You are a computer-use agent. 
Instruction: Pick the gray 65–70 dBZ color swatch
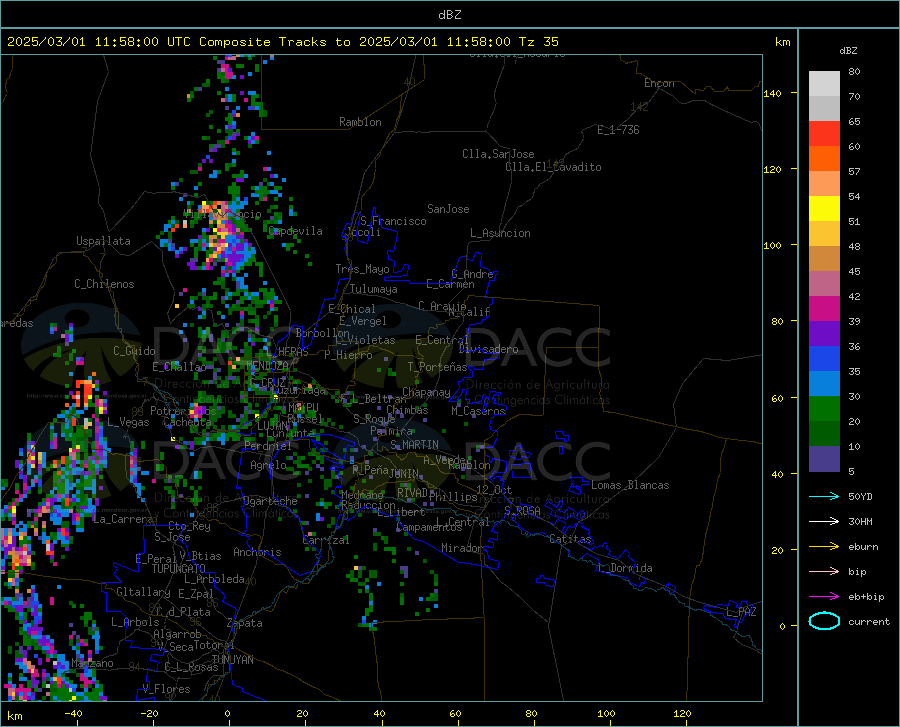824,108
